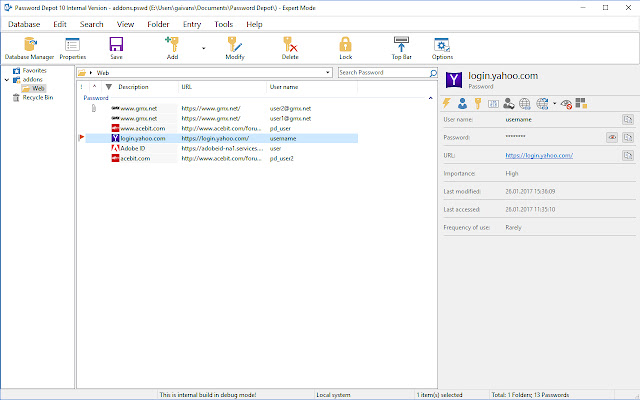Click the Modify key-with-pencil icon

coord(235,44)
